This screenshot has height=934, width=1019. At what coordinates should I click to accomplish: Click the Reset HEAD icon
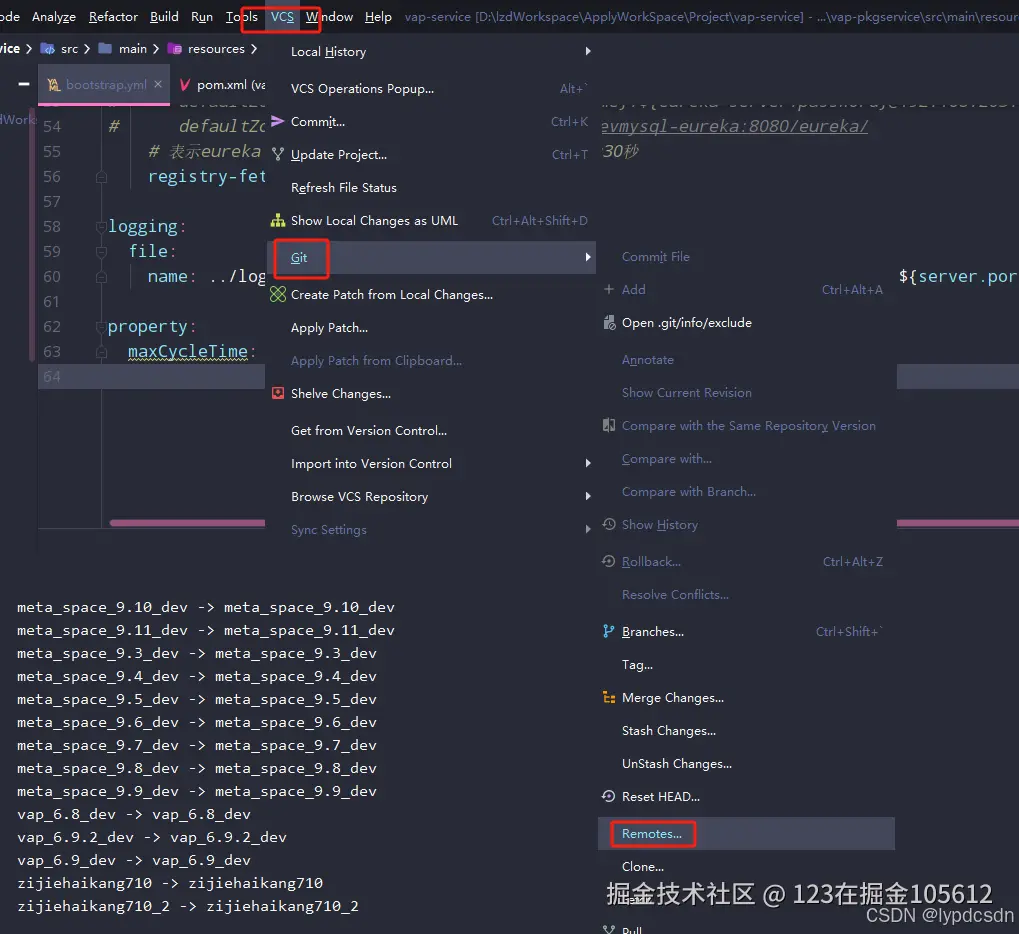pos(609,796)
